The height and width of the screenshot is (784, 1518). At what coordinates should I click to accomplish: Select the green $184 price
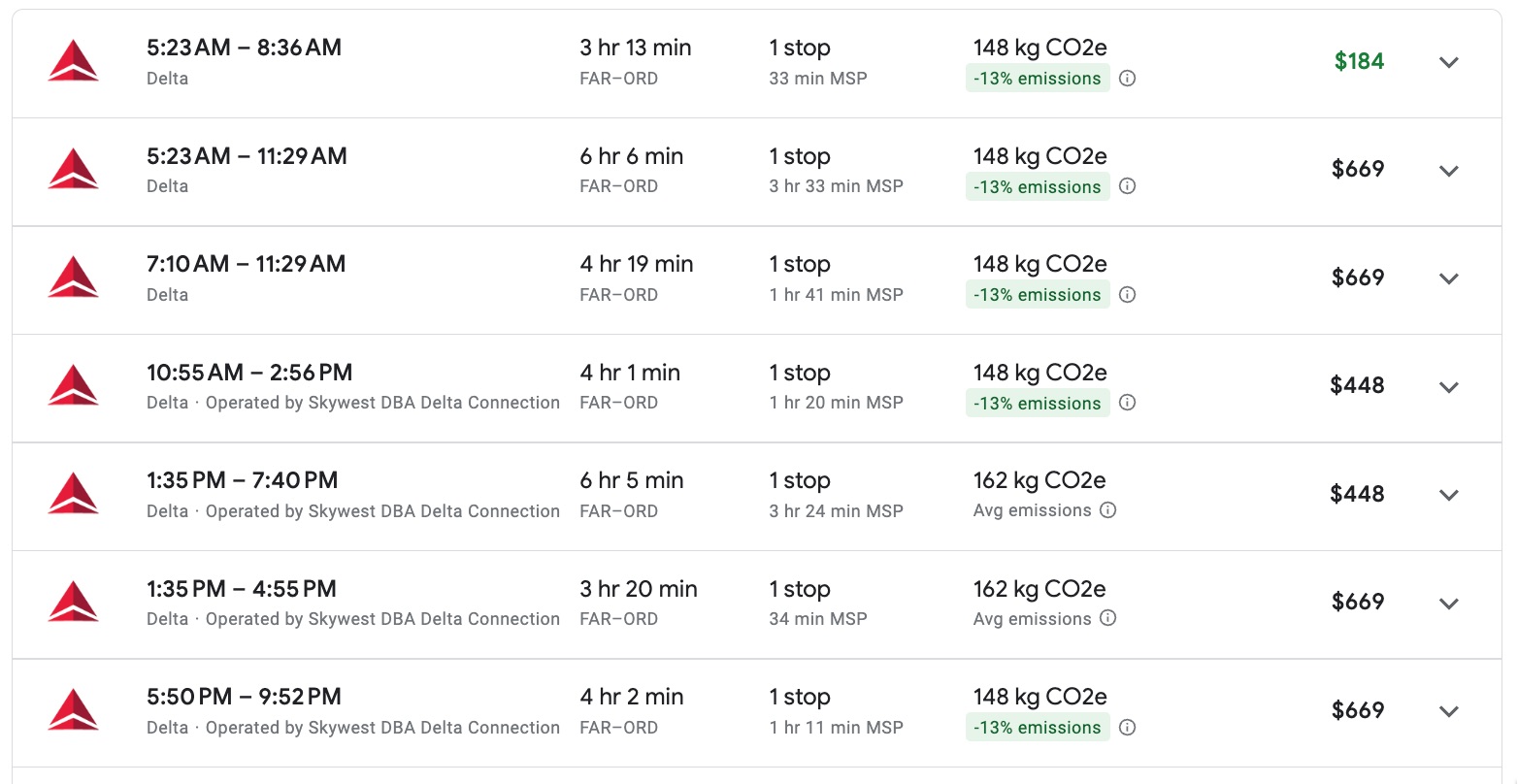tap(1359, 60)
